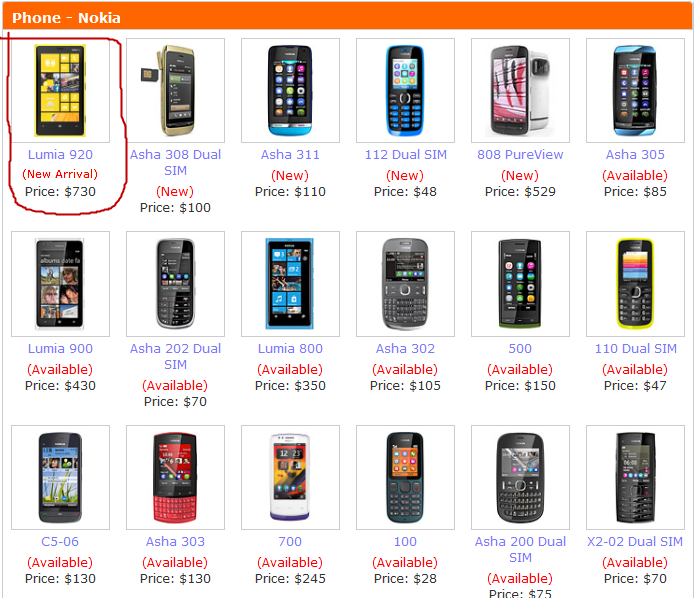The width and height of the screenshot is (697, 598).
Task: Open the Asha 200 Dual SIM link
Action: pos(520,550)
